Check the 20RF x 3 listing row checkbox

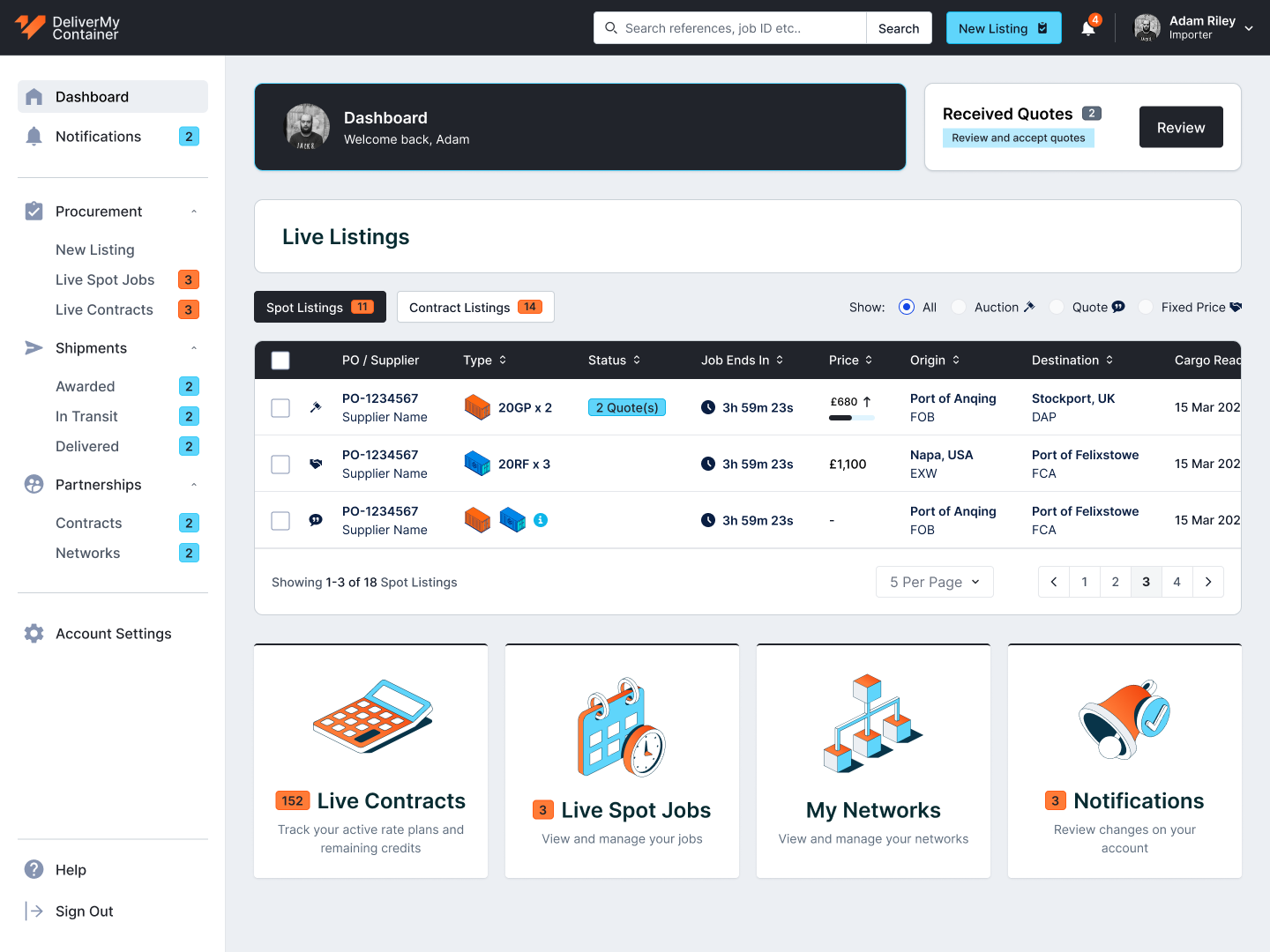click(x=280, y=464)
